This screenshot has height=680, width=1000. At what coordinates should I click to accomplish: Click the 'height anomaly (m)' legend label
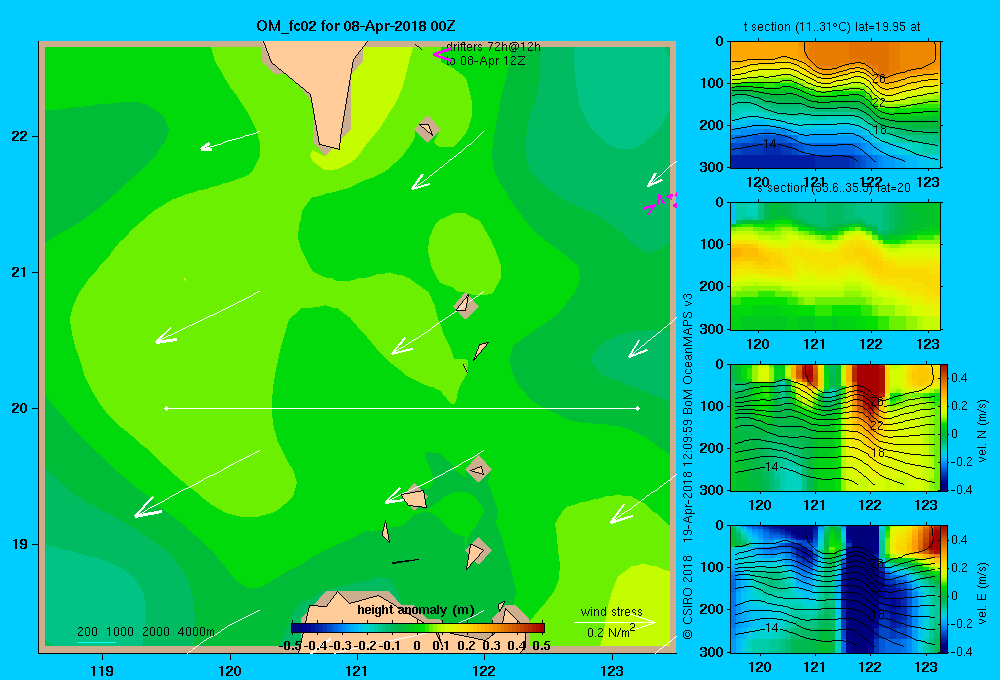click(416, 610)
